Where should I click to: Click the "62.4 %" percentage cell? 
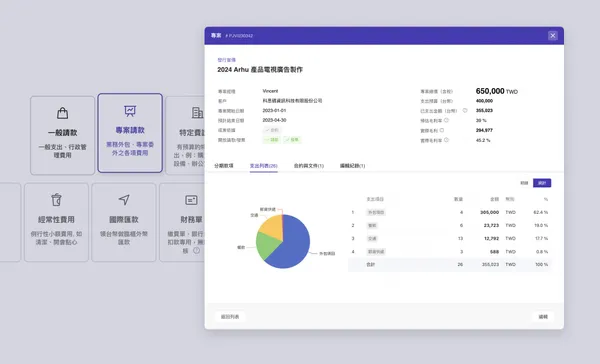click(541, 212)
